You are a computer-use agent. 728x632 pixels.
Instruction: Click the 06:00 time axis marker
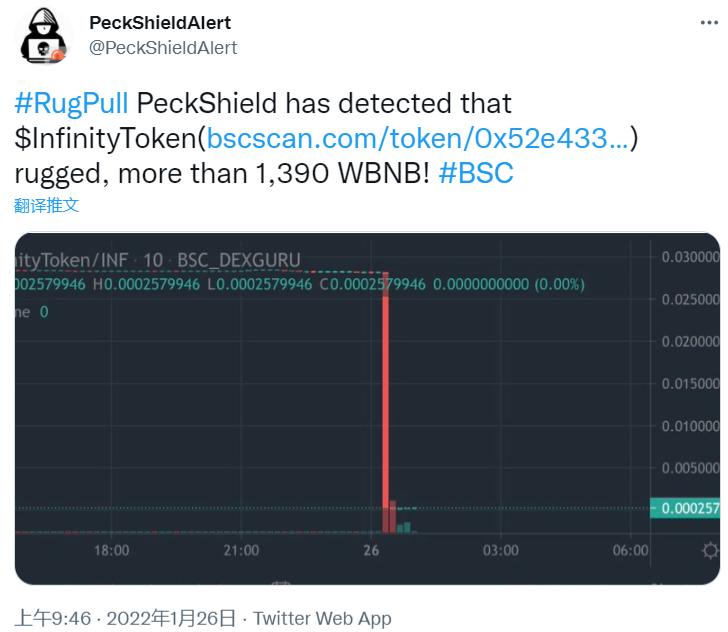pos(631,550)
